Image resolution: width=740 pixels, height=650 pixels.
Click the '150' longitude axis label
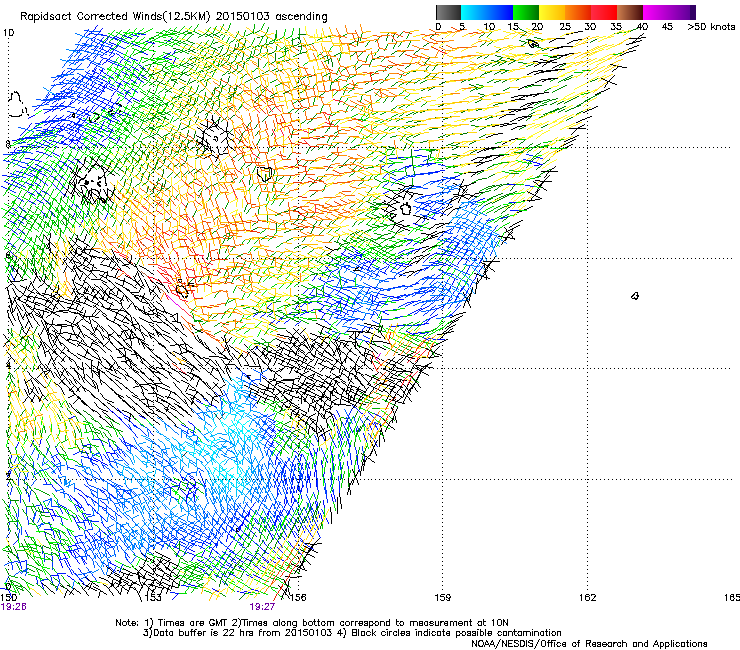[9, 597]
